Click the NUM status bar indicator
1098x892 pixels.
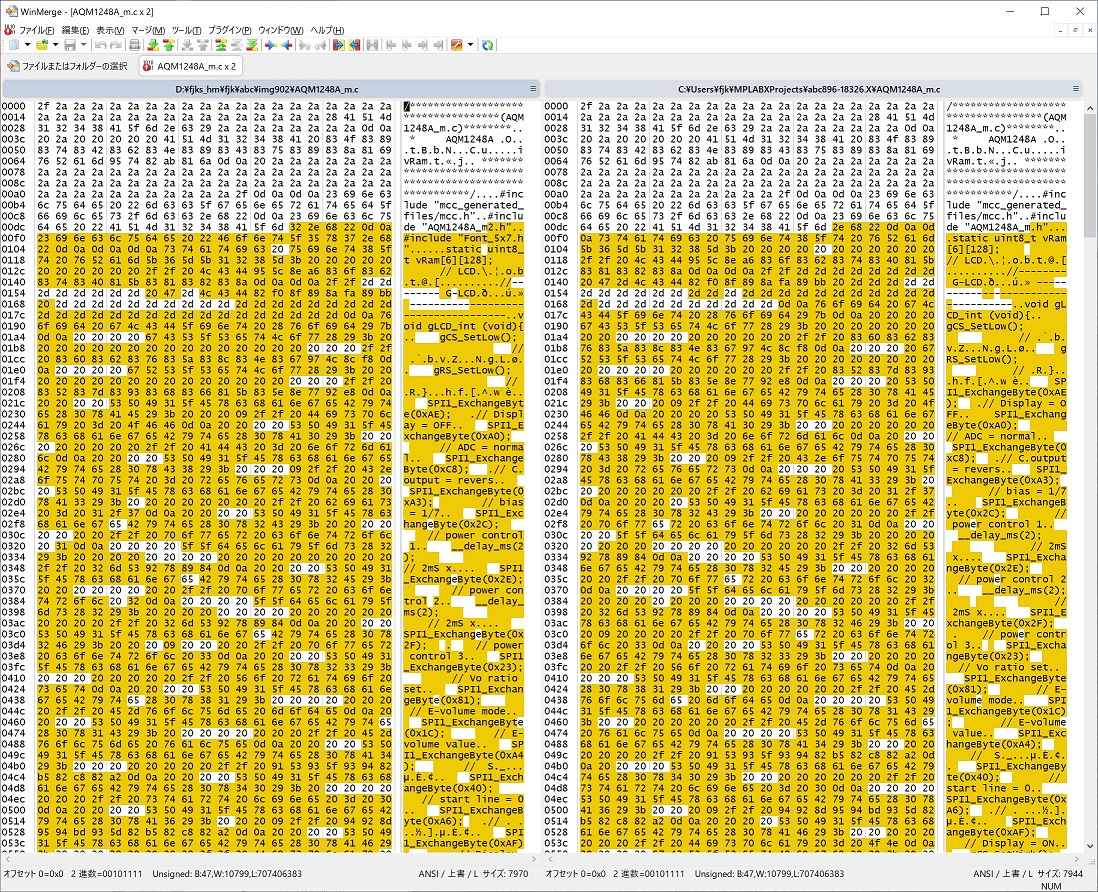[1051, 886]
